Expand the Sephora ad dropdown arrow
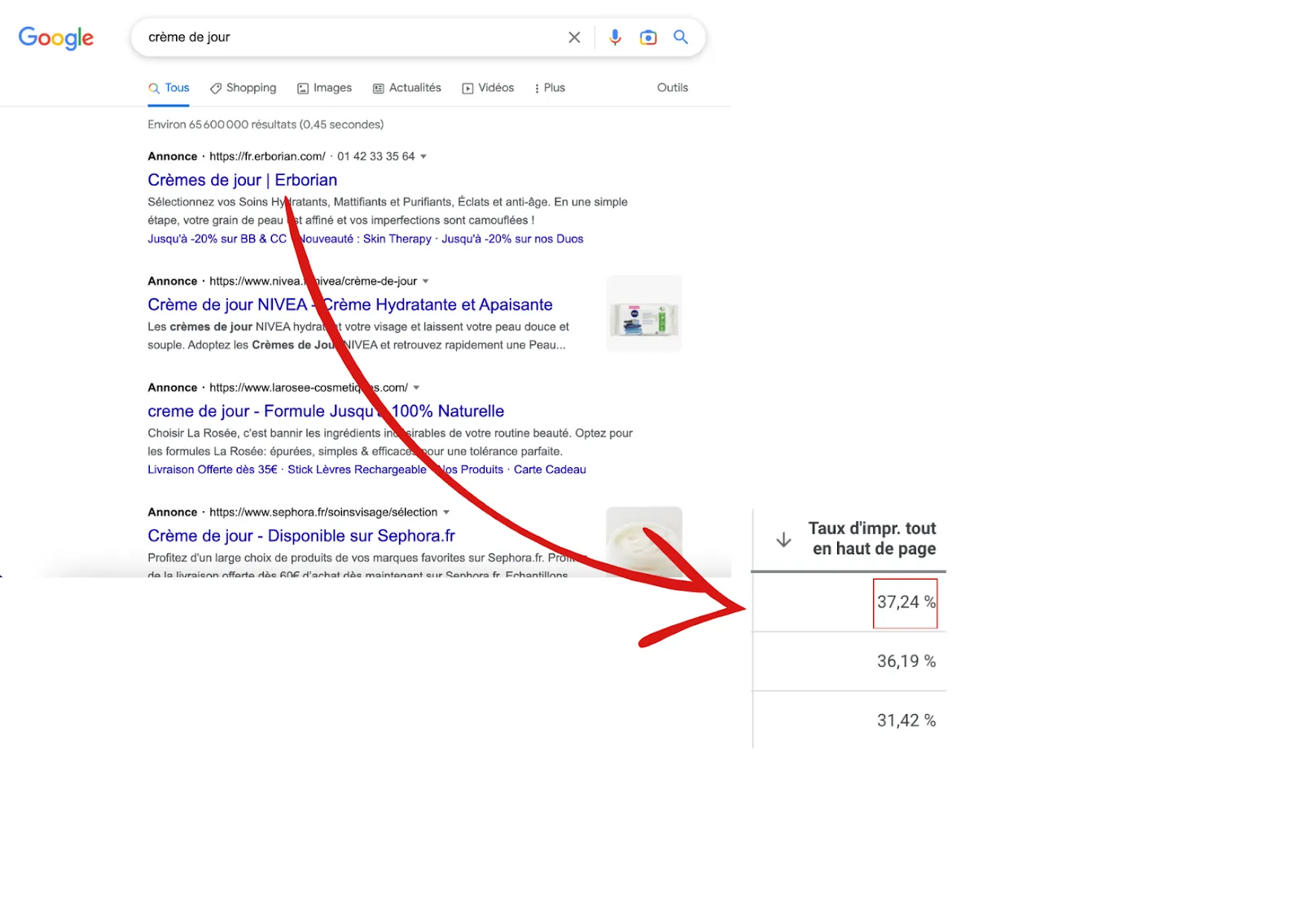The height and width of the screenshot is (924, 1303). pos(446,512)
